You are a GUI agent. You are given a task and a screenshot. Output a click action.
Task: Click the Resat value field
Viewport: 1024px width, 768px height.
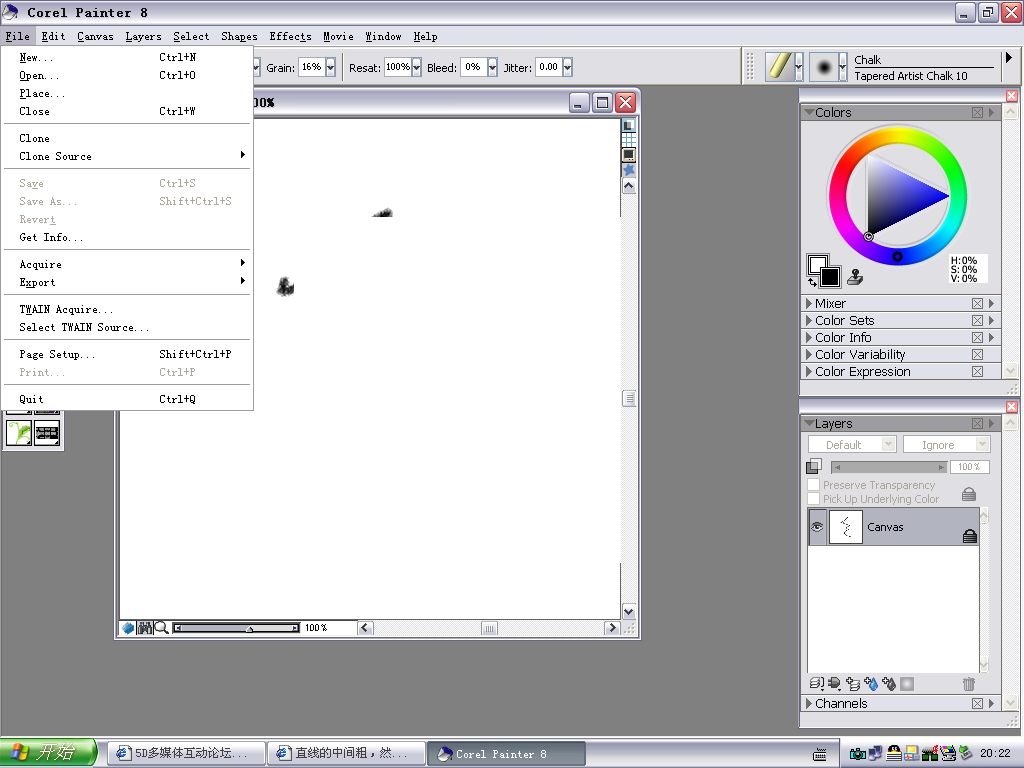click(x=397, y=67)
